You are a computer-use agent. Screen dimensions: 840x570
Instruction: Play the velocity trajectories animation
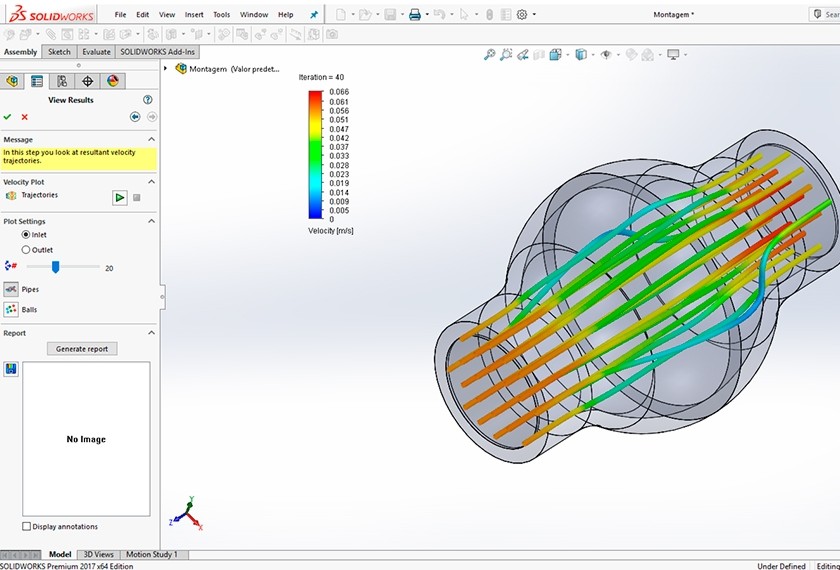pos(120,197)
